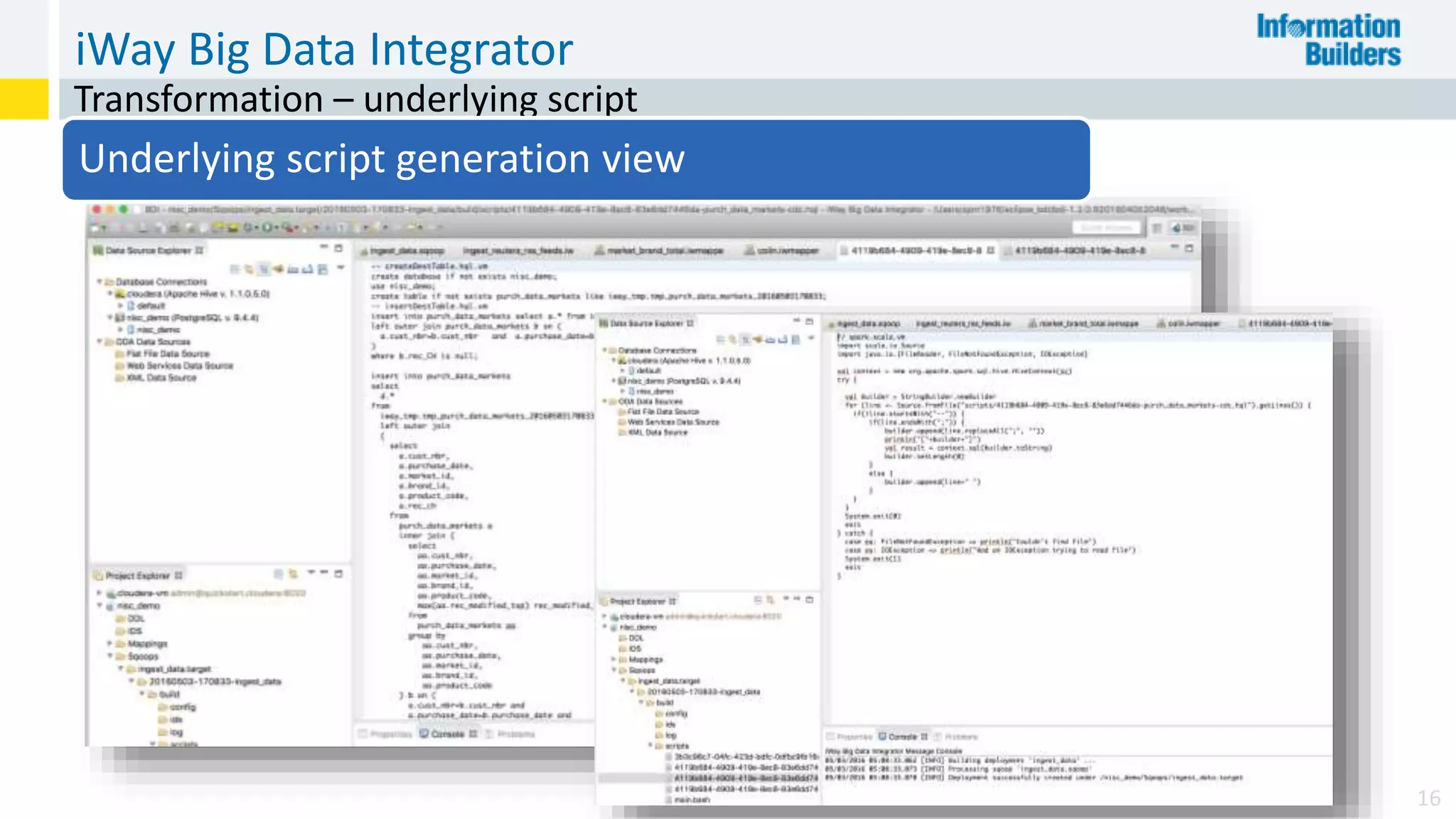Click New Connection Profile arrow icon in back window
The height and width of the screenshot is (819, 1456).
click(x=278, y=269)
